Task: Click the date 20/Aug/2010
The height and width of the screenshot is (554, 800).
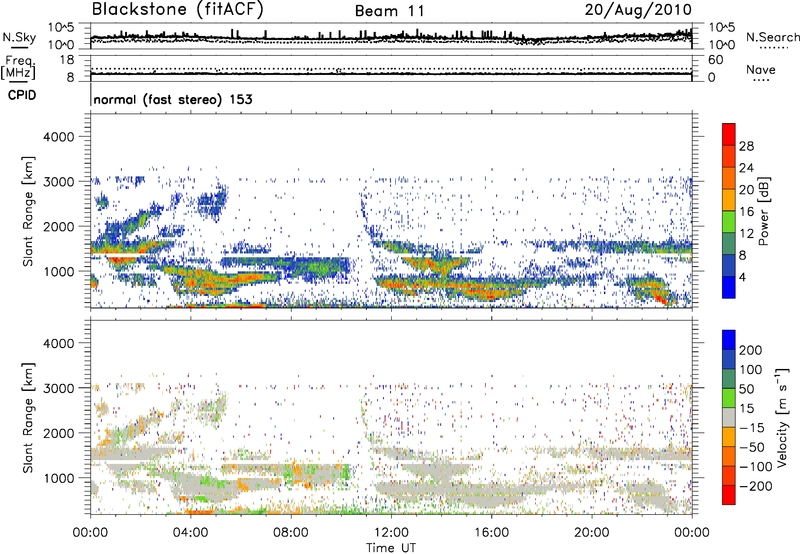Action: 638,10
